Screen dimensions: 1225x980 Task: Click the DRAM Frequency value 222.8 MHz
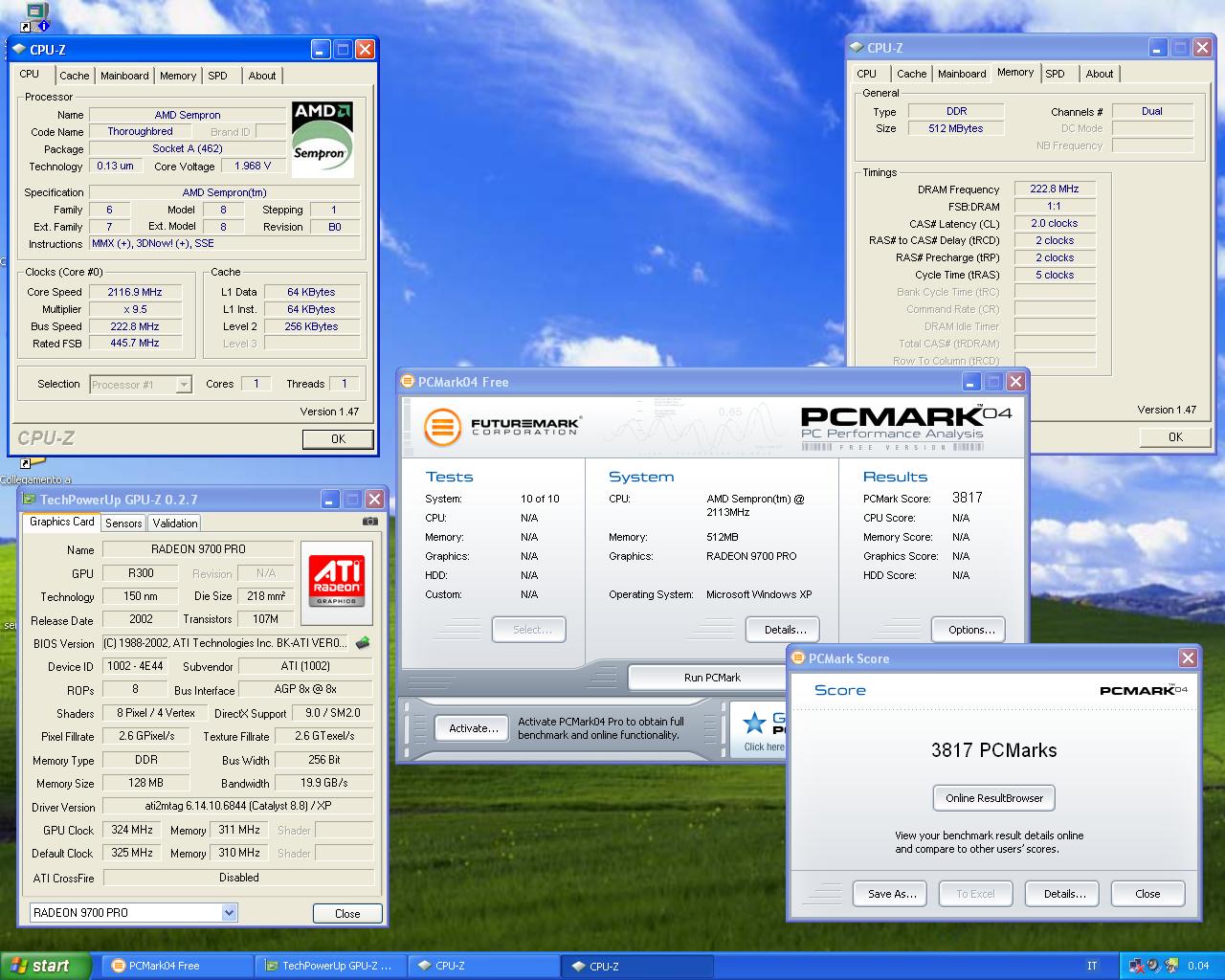[x=1055, y=189]
